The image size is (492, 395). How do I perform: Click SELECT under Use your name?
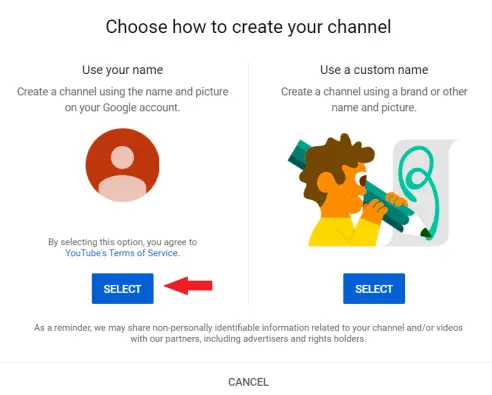(x=123, y=289)
